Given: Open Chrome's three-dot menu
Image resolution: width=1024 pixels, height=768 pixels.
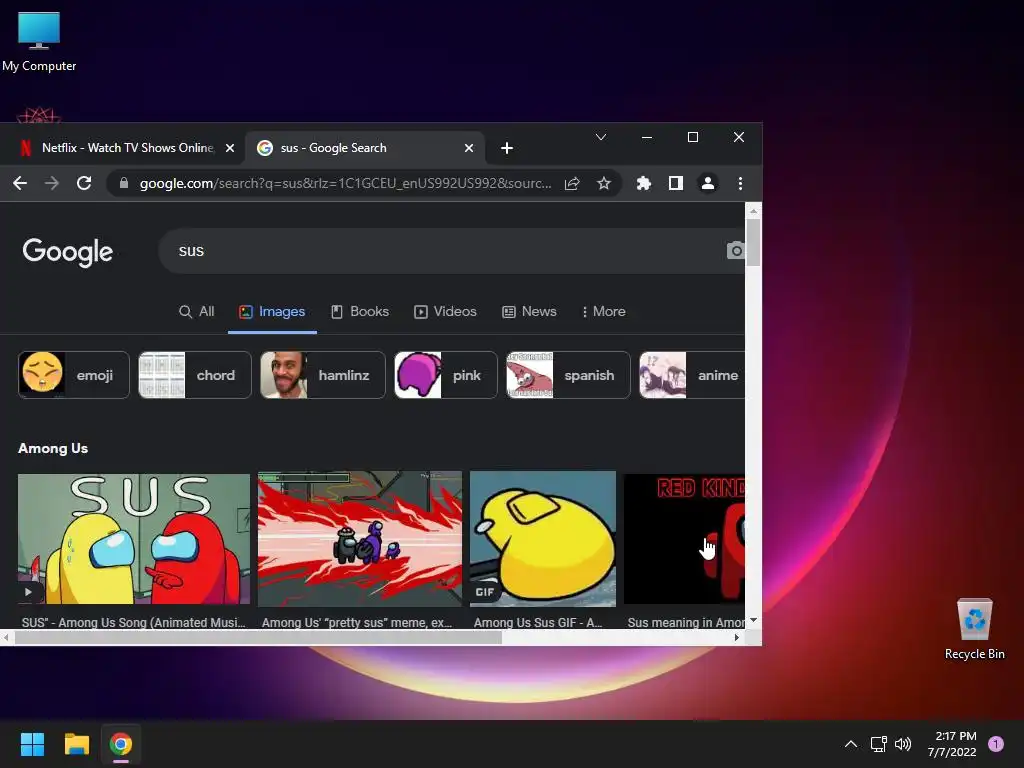Looking at the screenshot, I should (x=740, y=184).
